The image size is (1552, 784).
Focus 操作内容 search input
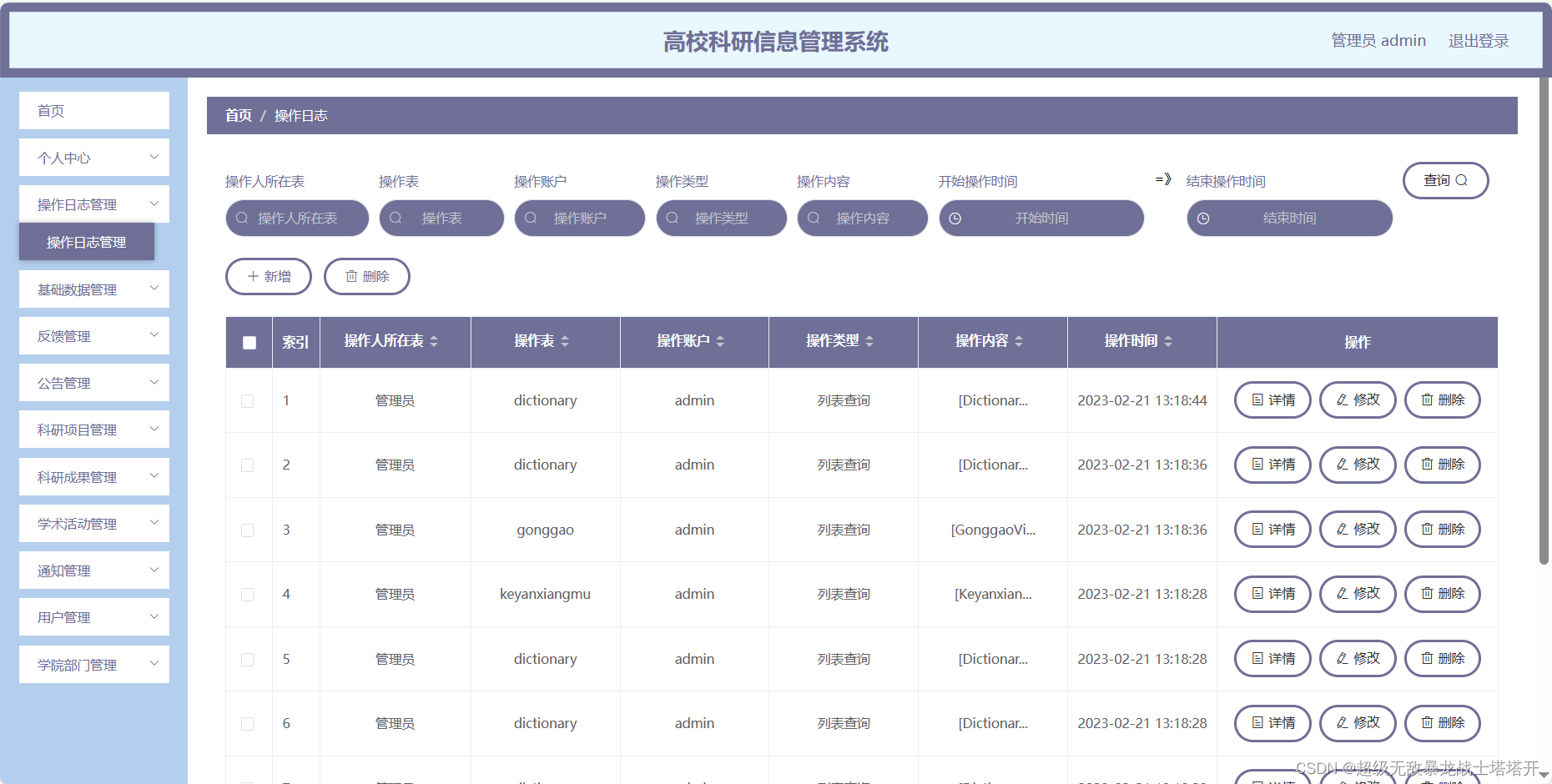863,218
